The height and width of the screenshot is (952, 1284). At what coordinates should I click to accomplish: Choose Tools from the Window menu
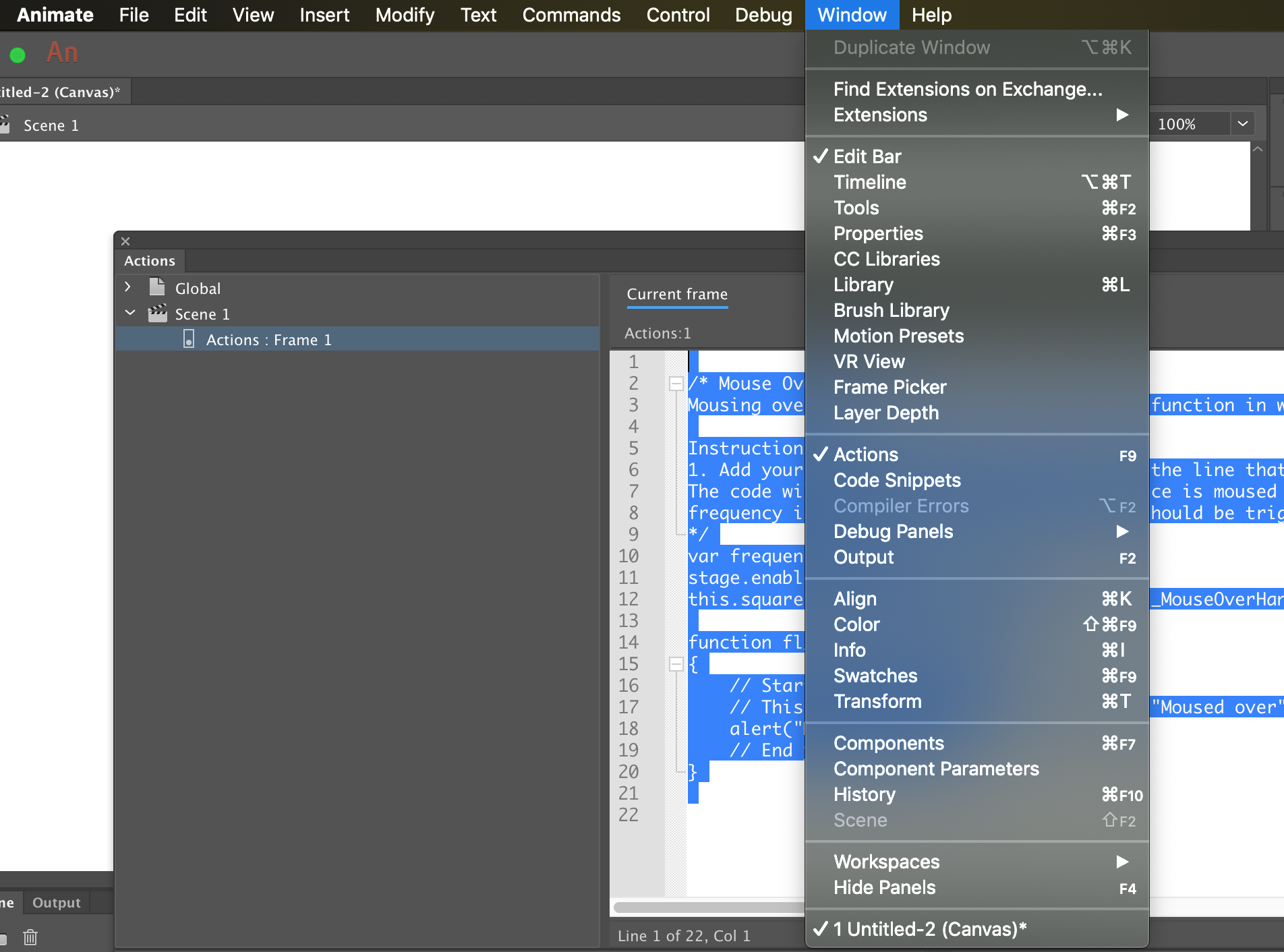click(x=977, y=208)
